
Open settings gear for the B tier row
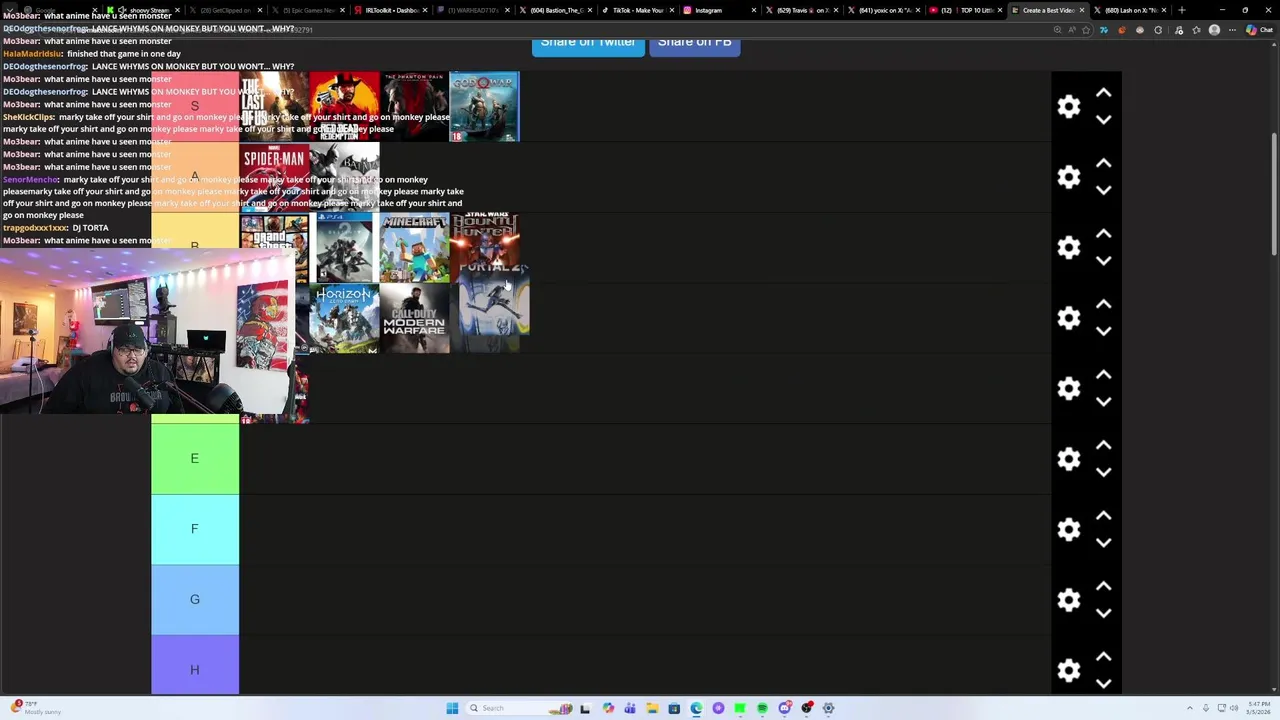(x=1069, y=247)
